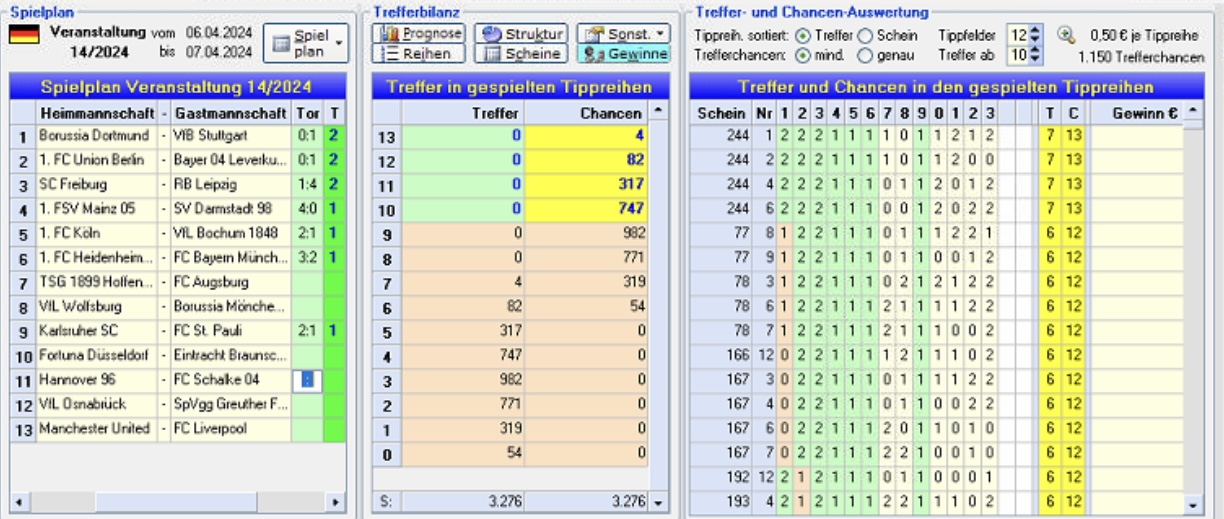Select Schein 244 row with Nr 1

coord(937,135)
